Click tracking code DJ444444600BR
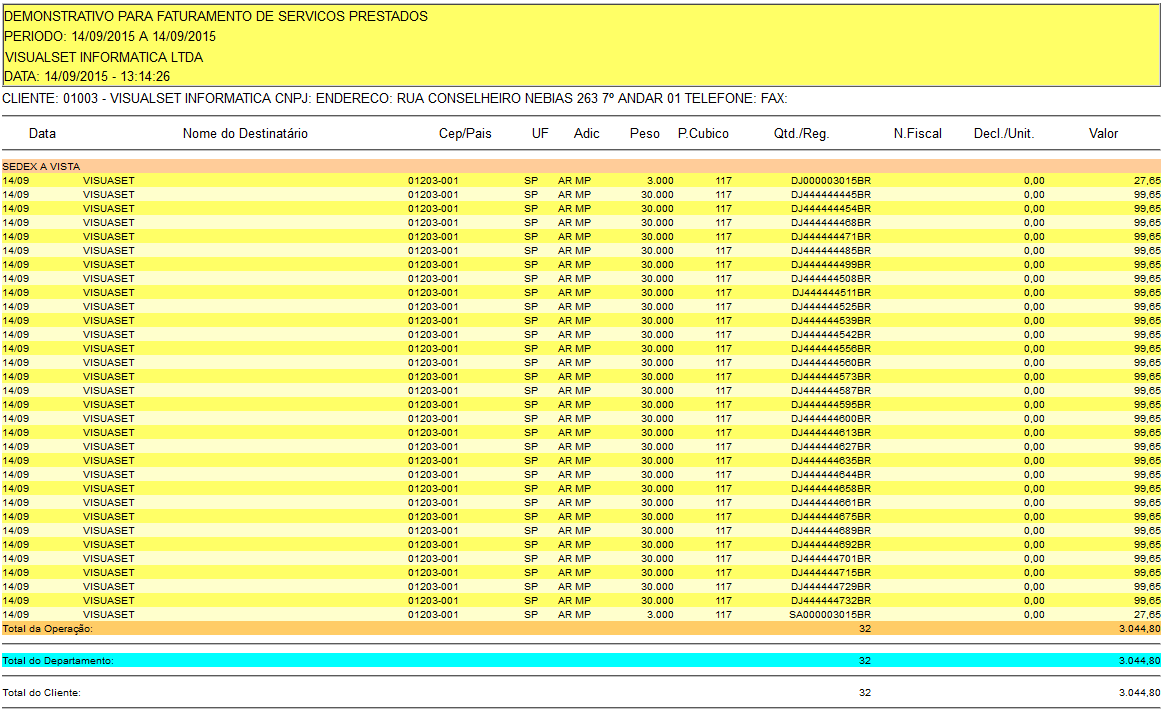Screen dimensions: 1163x710 [x=831, y=418]
